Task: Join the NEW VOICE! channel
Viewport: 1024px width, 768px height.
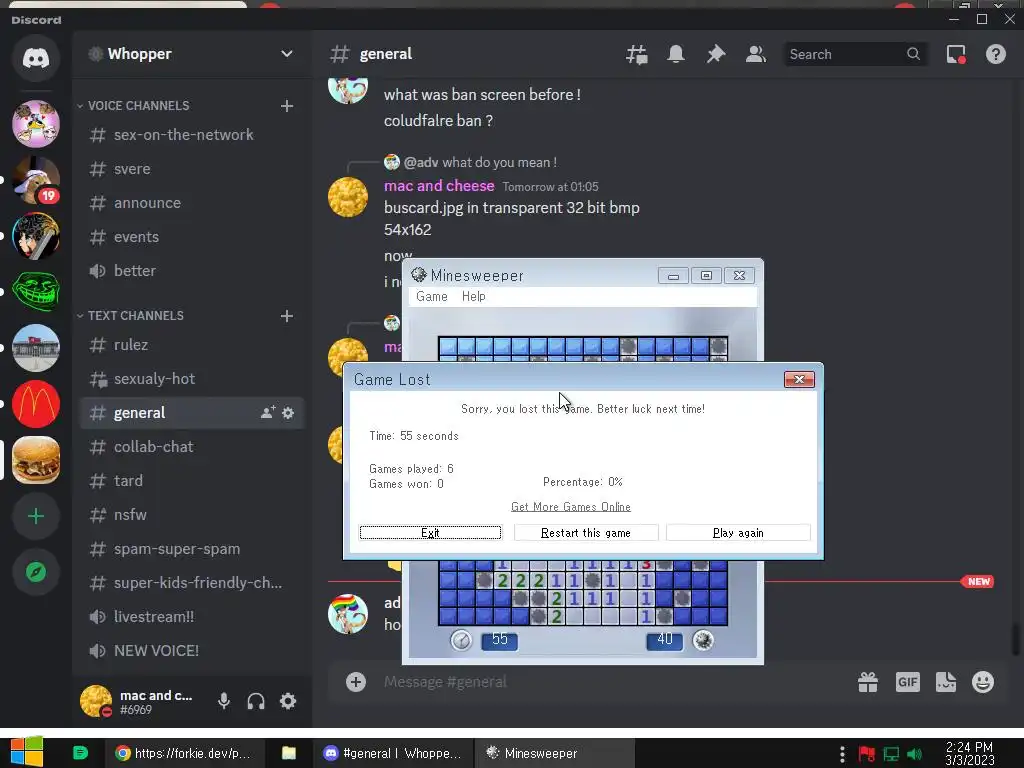Action: coord(191,650)
